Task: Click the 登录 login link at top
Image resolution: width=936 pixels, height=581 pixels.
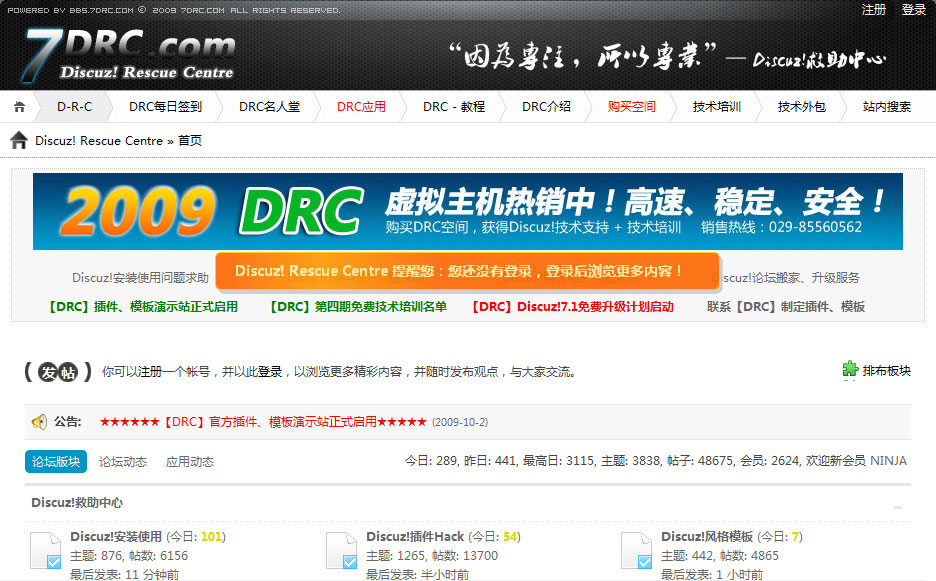Action: [913, 10]
